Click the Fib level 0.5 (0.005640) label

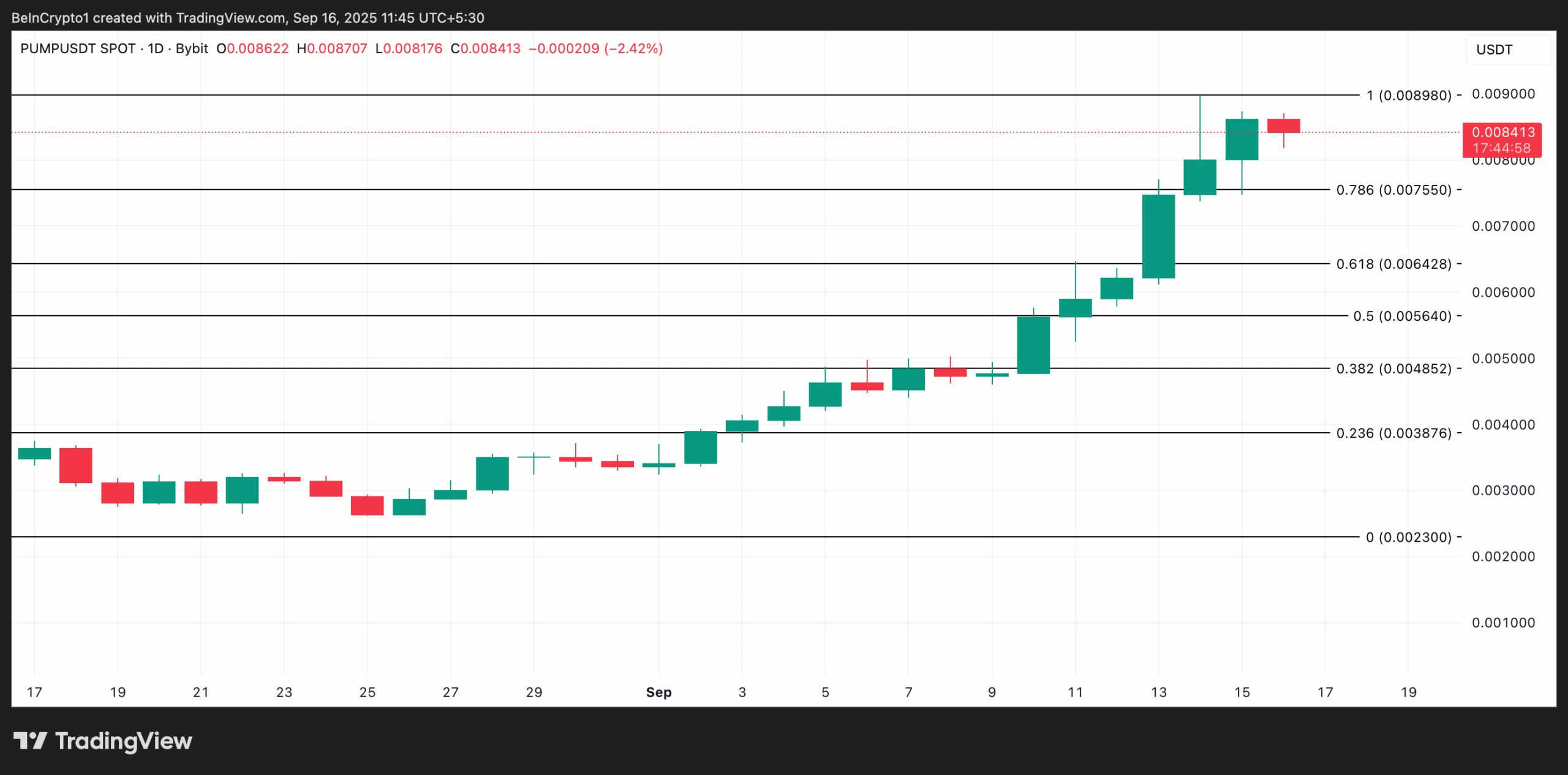pos(1402,316)
